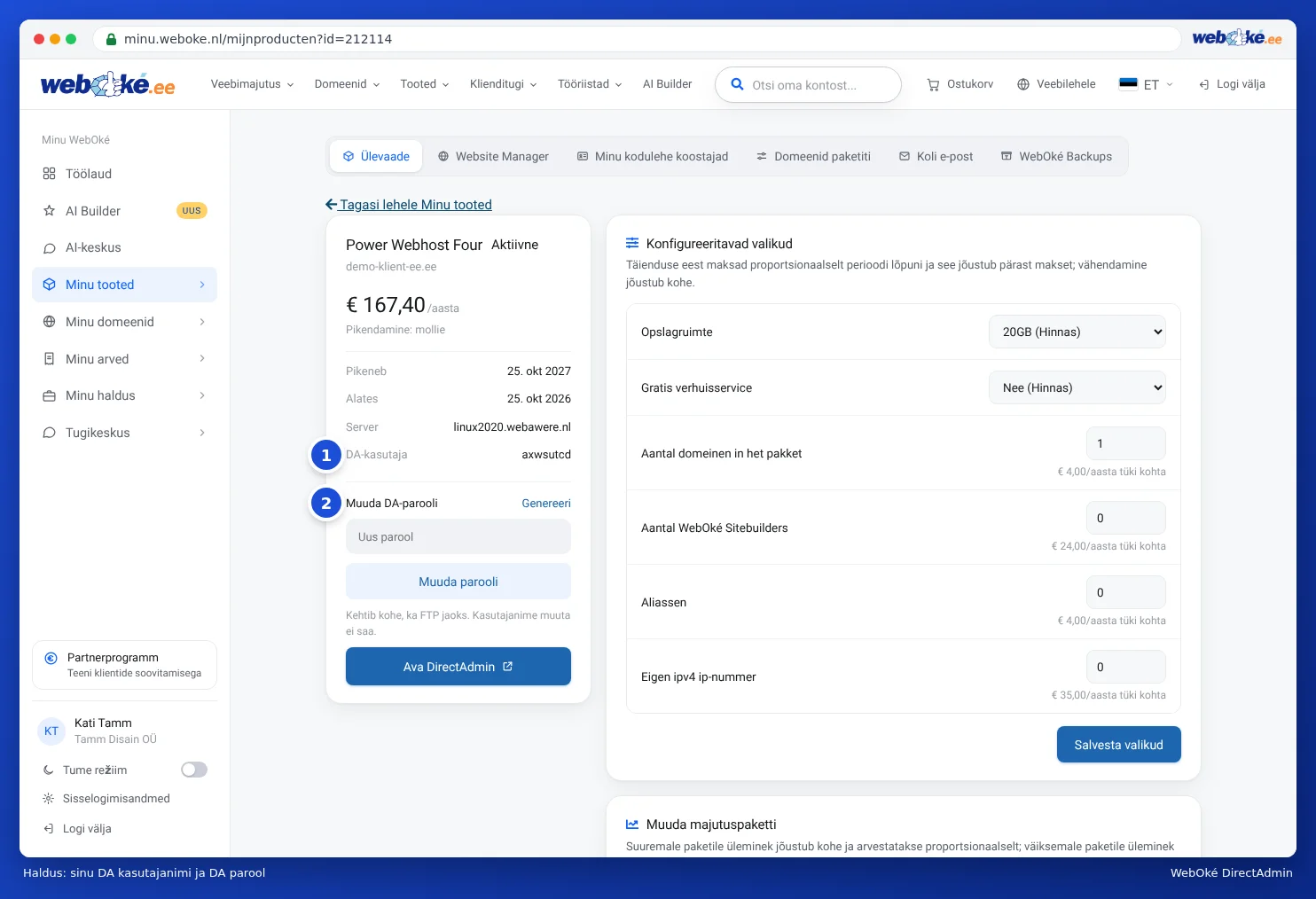
Task: Click Minu arved invoice icon
Action: [49, 359]
